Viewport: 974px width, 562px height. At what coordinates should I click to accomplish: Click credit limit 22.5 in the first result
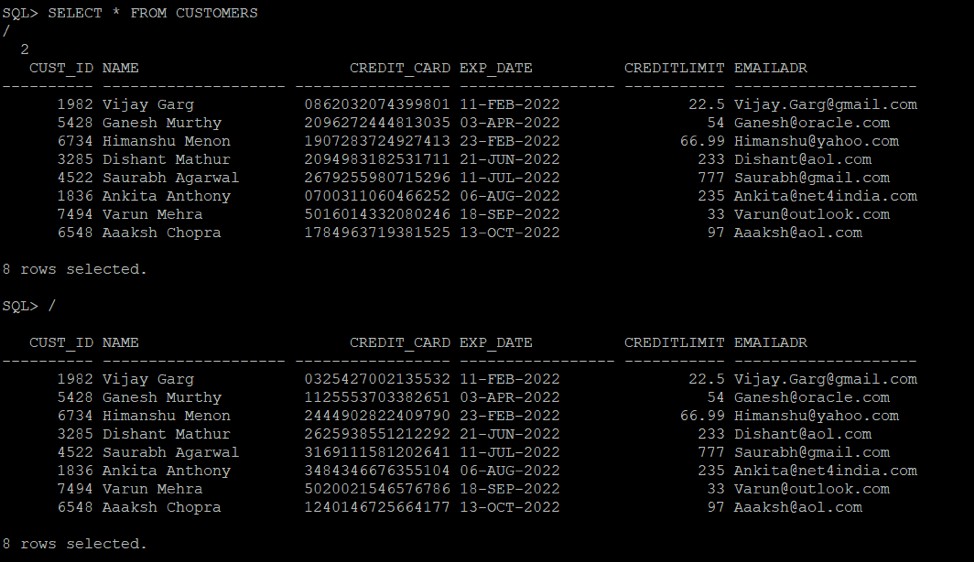coord(706,104)
